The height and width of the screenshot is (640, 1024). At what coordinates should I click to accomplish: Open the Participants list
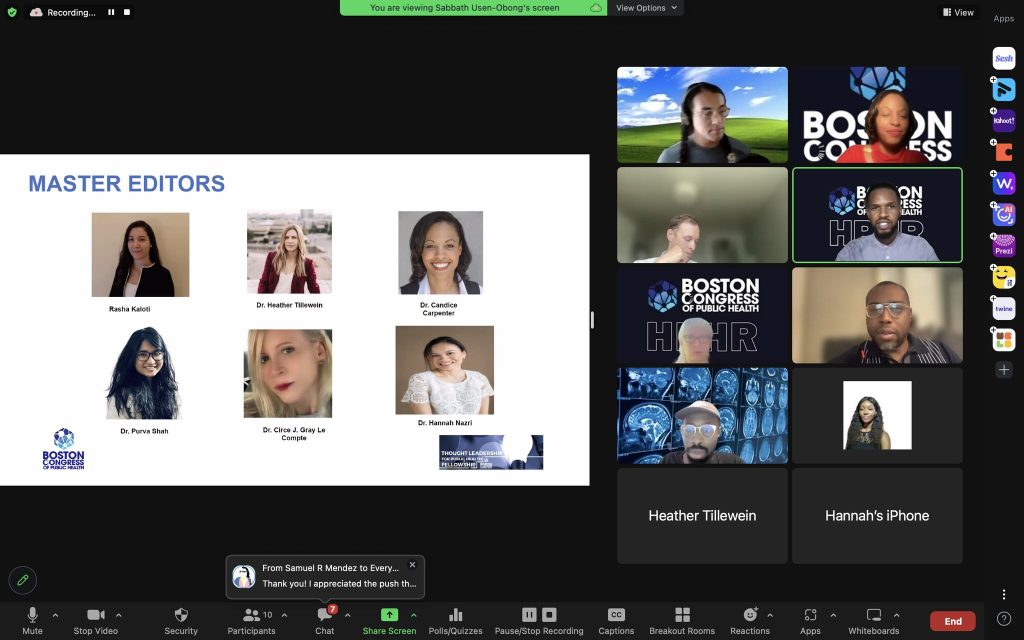(x=251, y=620)
